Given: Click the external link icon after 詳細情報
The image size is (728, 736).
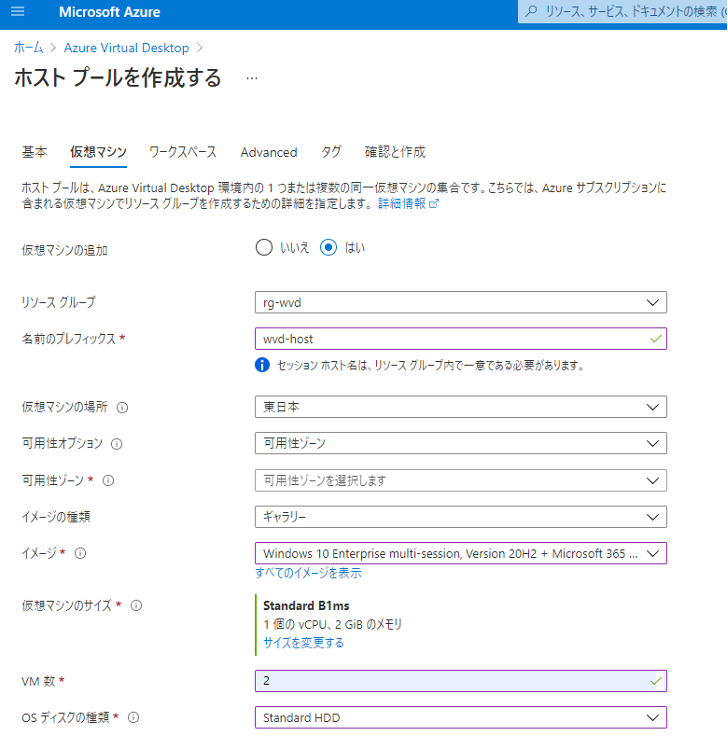Looking at the screenshot, I should click(434, 204).
